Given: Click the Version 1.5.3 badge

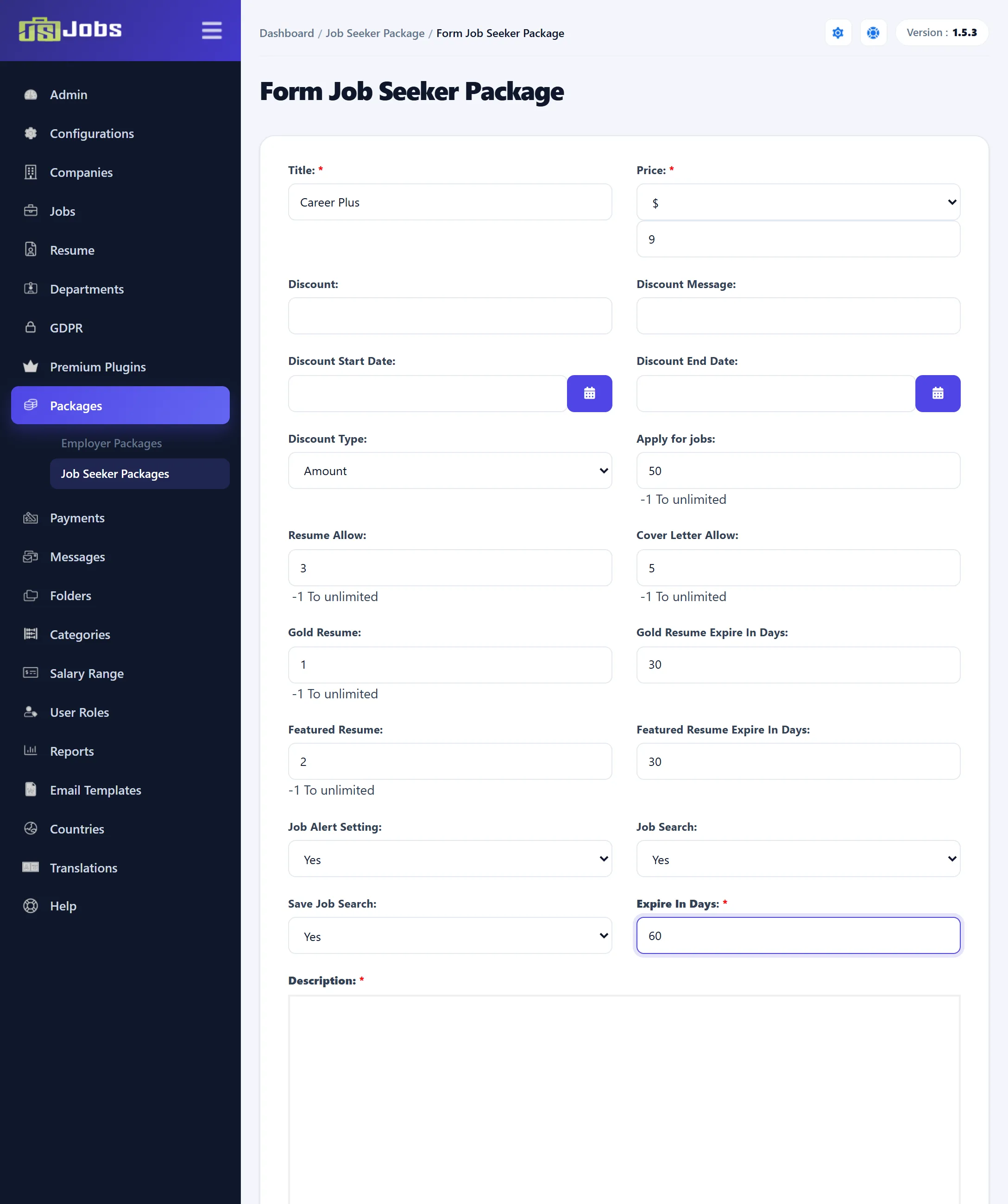Looking at the screenshot, I should pos(941,33).
